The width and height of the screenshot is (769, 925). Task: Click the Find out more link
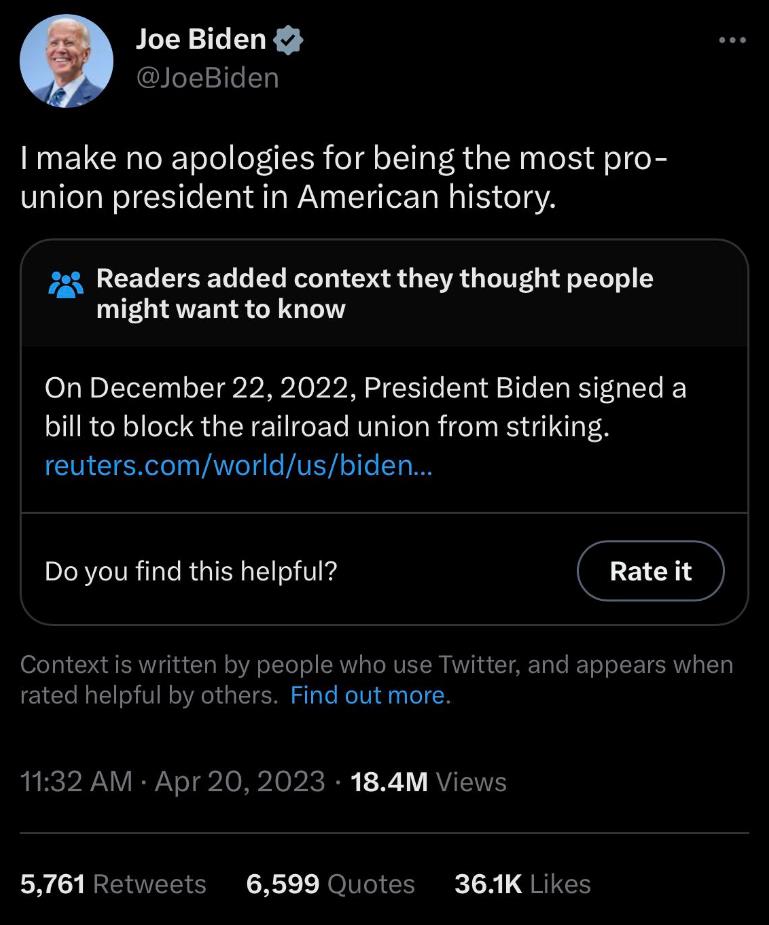[x=368, y=695]
